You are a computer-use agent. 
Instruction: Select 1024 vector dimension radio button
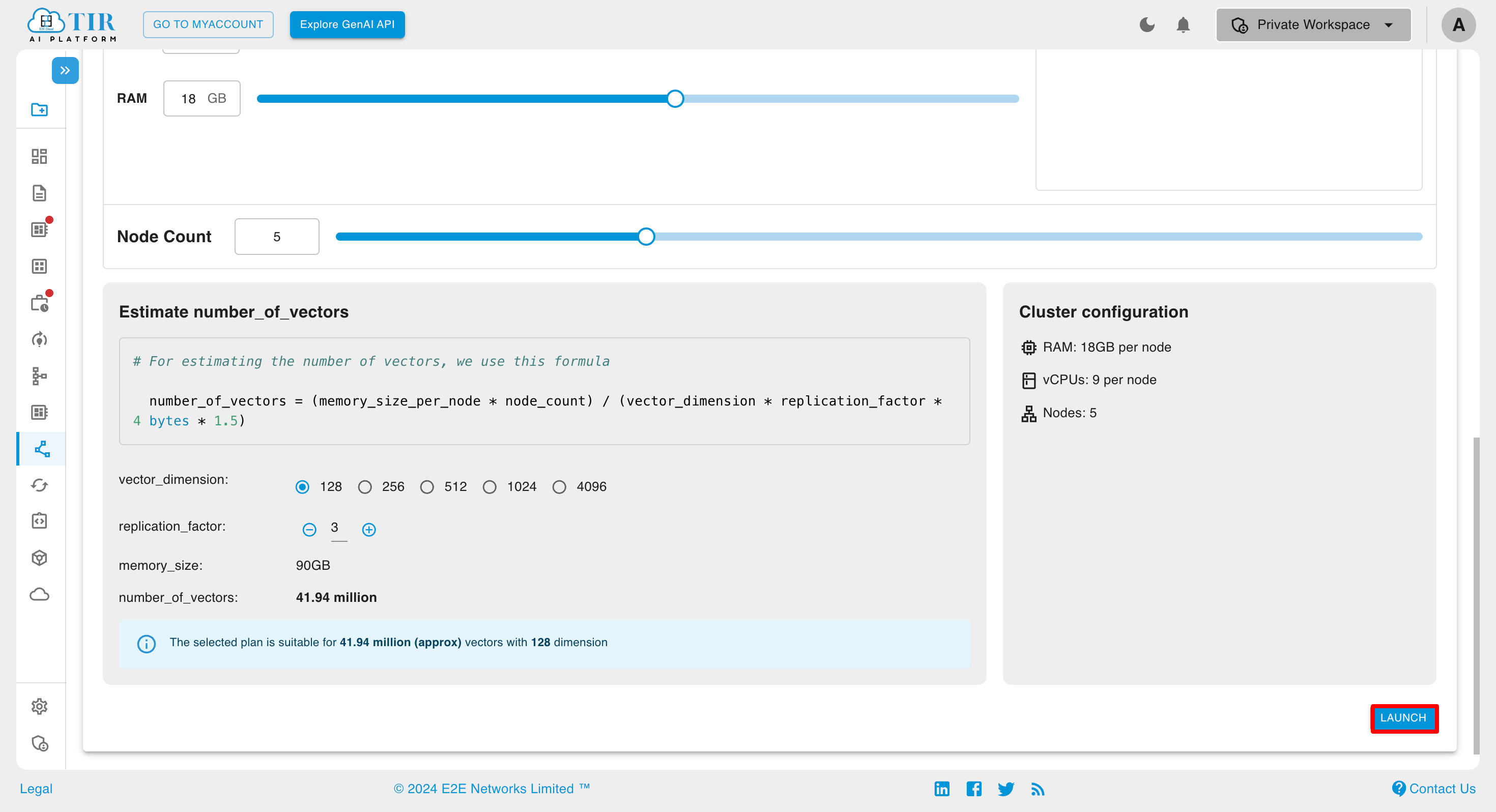(x=489, y=487)
